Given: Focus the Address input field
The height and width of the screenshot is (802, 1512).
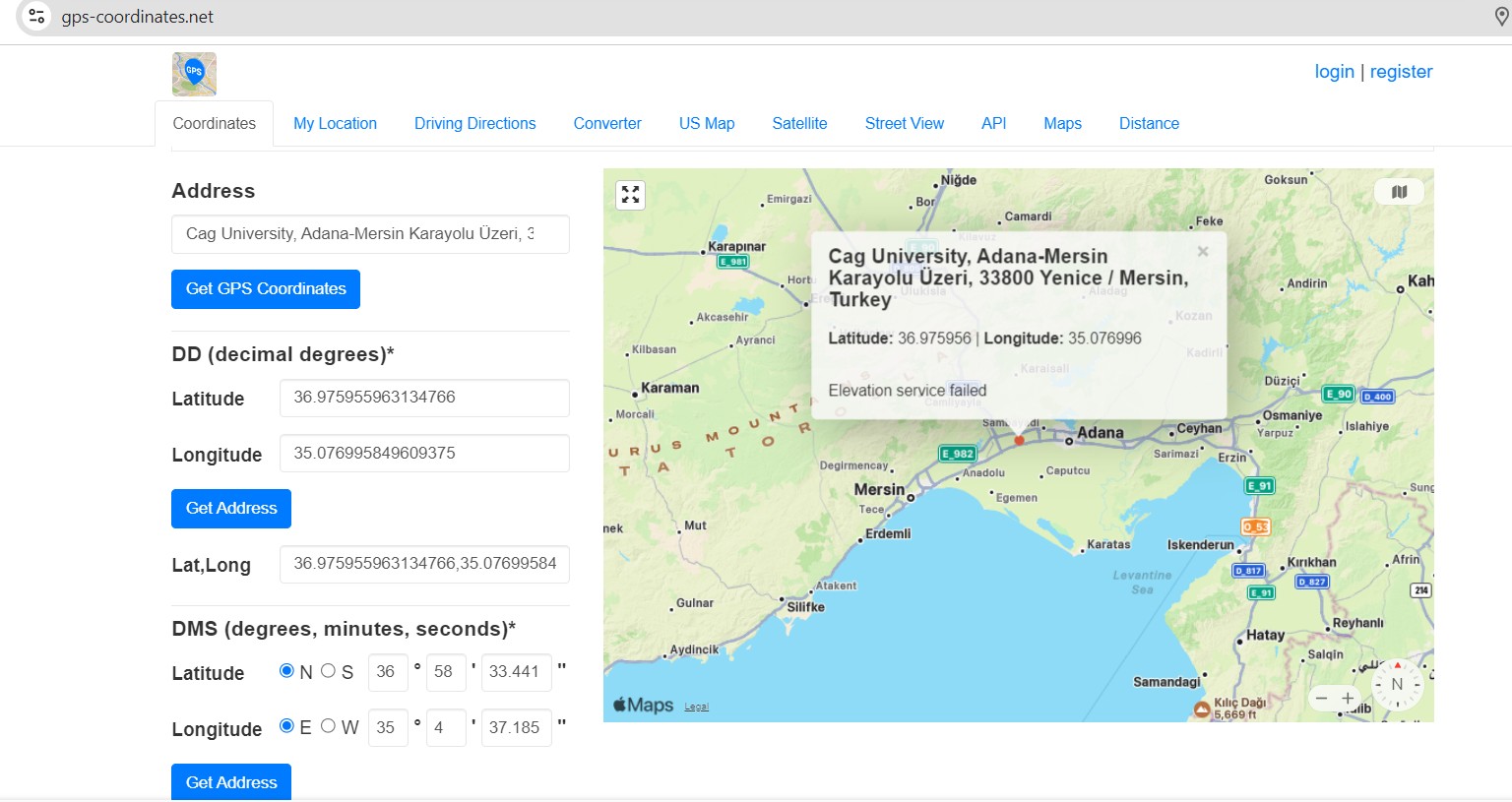Looking at the screenshot, I should pos(370,234).
